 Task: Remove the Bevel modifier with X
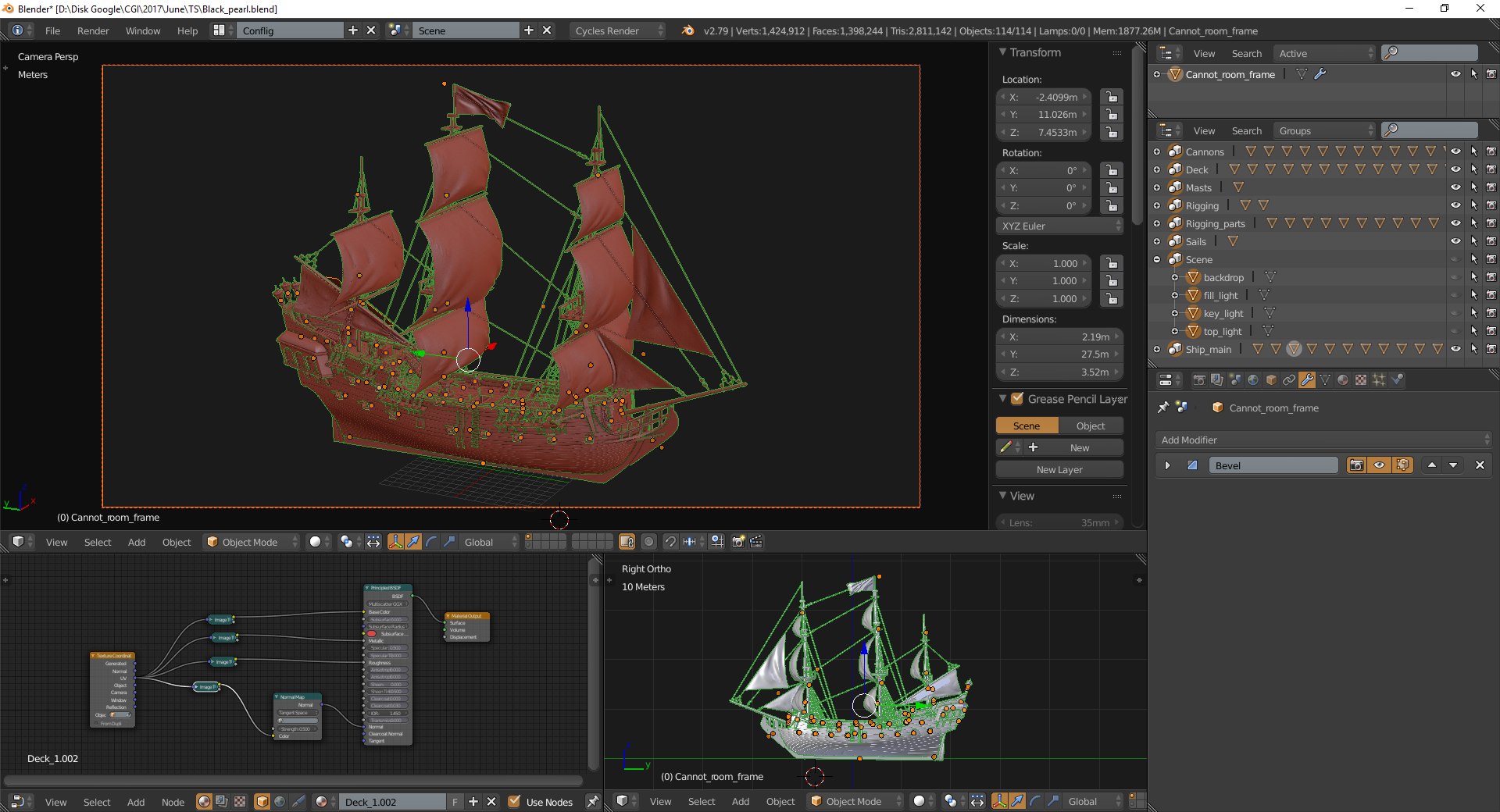pyautogui.click(x=1480, y=465)
